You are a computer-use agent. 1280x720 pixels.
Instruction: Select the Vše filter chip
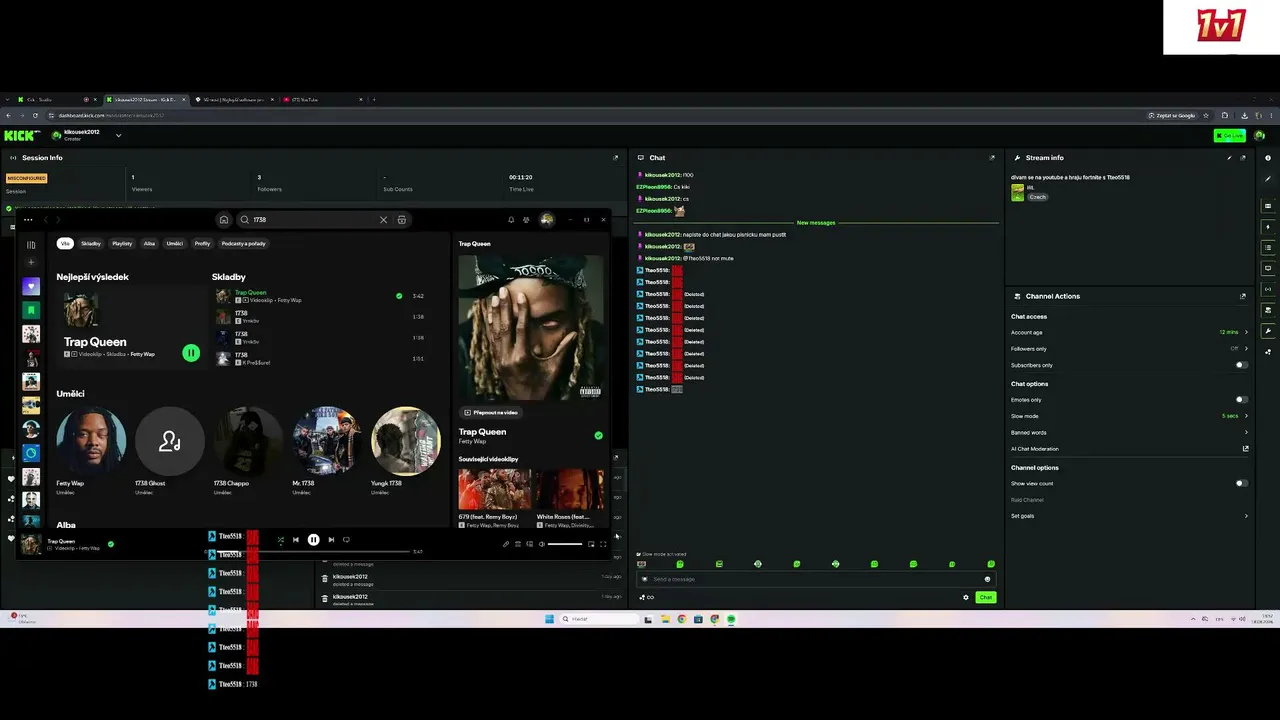[x=65, y=243]
